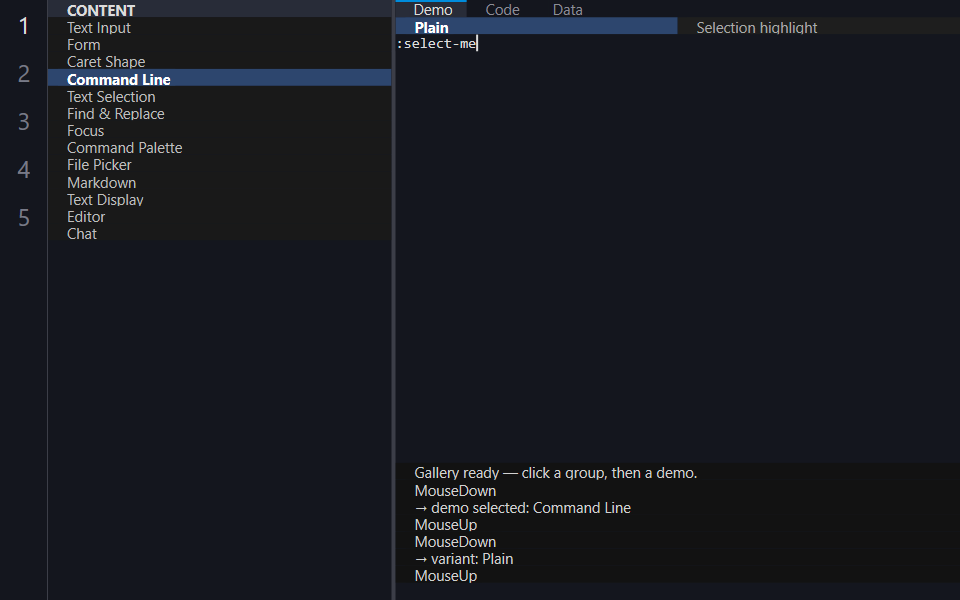This screenshot has height=600, width=960.
Task: Open the File Picker demo
Action: pos(219,165)
